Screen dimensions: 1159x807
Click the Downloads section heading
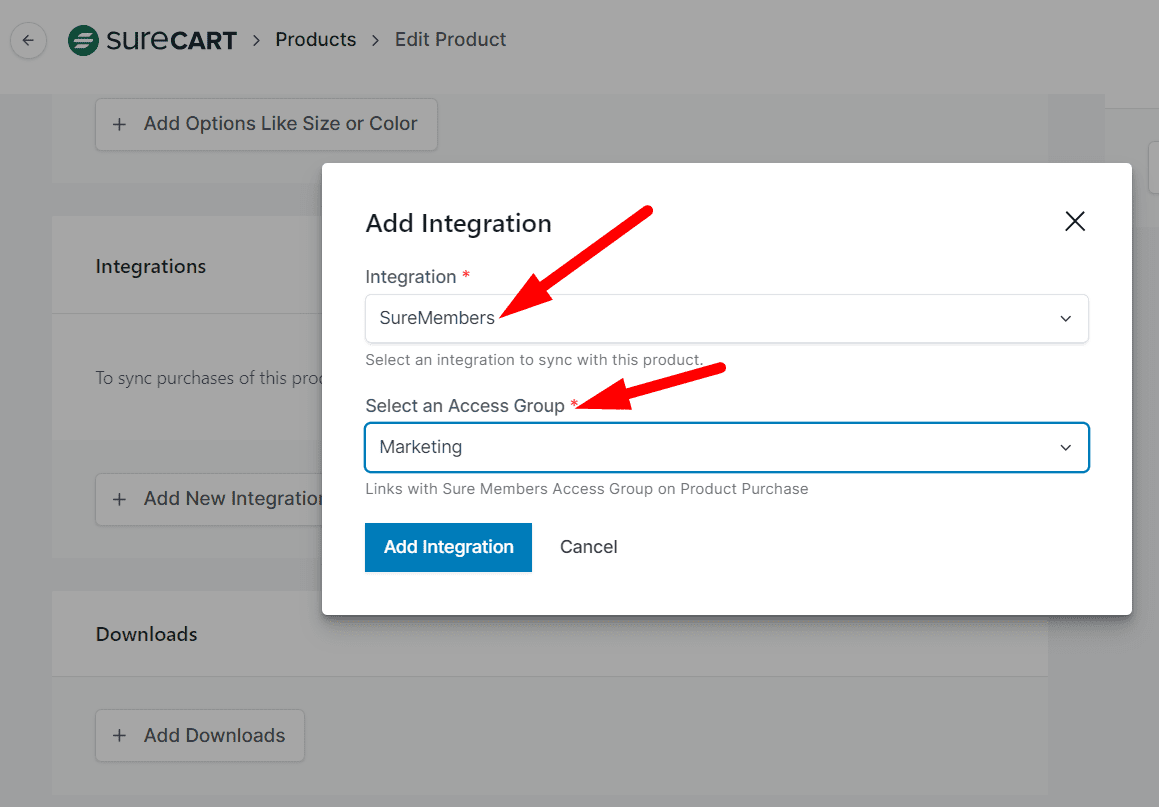tap(146, 634)
